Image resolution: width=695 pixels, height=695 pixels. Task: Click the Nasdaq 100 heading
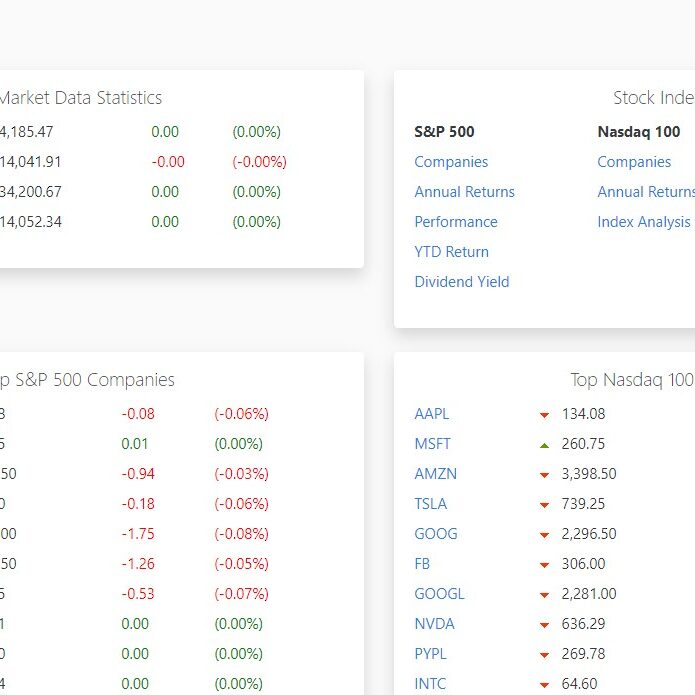638,132
